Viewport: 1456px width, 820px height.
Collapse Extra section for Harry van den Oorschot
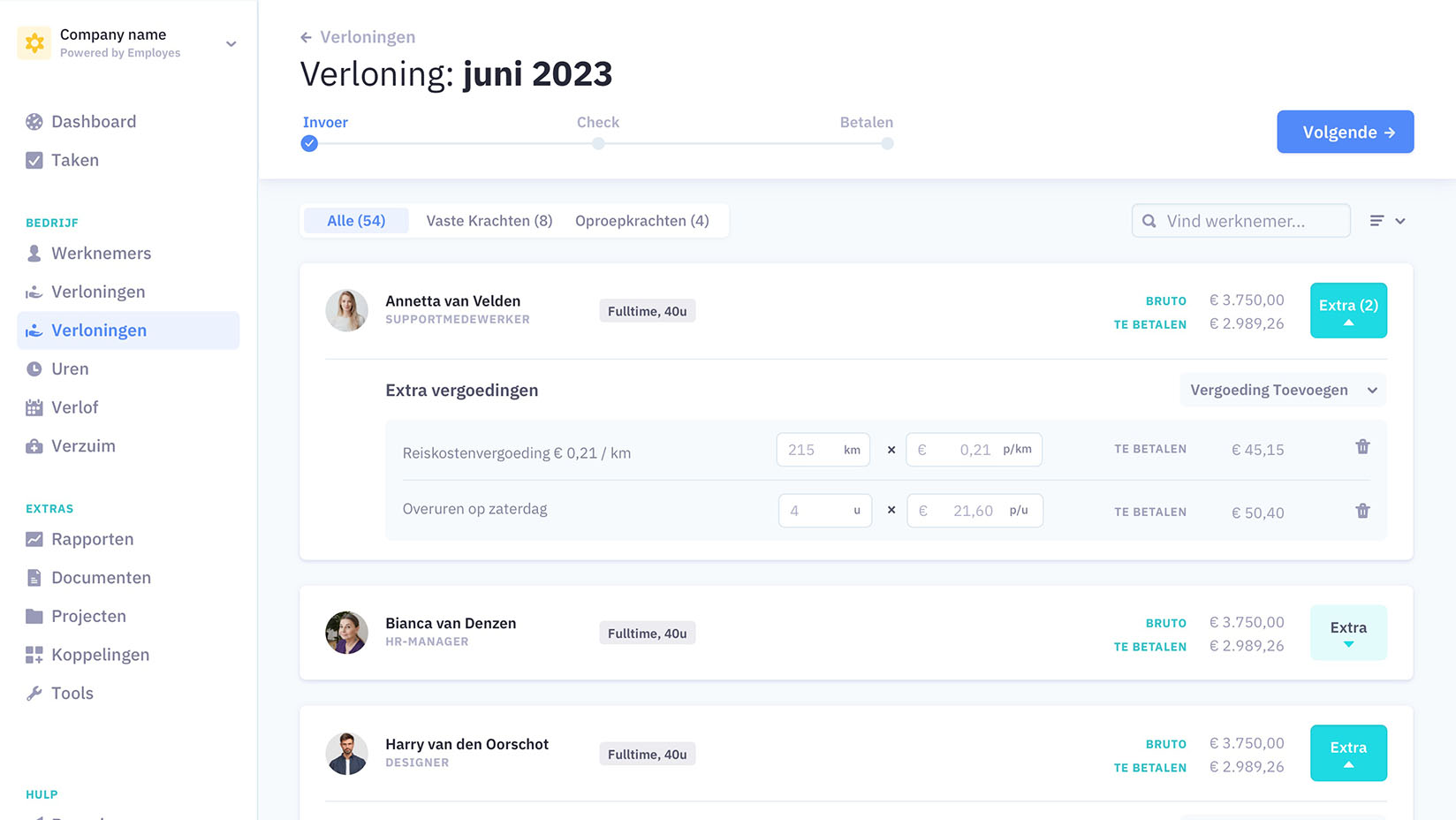(x=1347, y=753)
